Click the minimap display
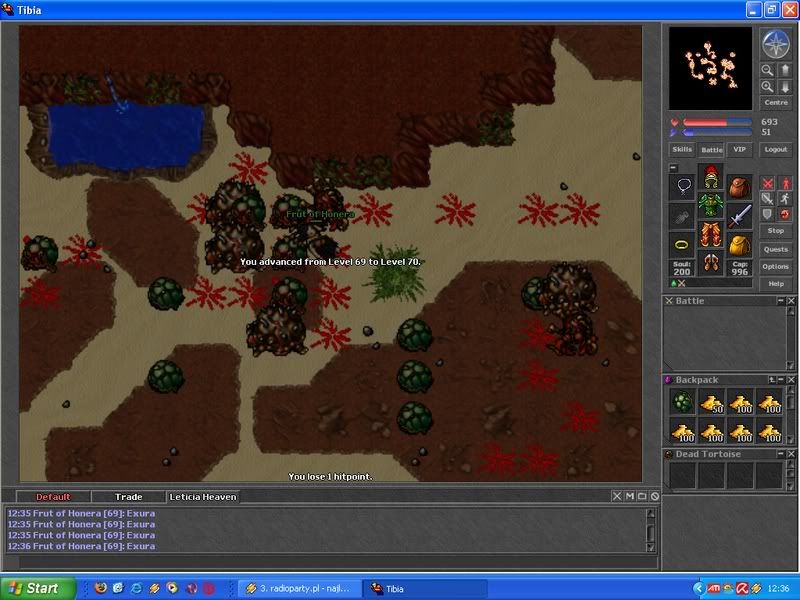Screen dimensions: 800x600 pyautogui.click(x=710, y=68)
